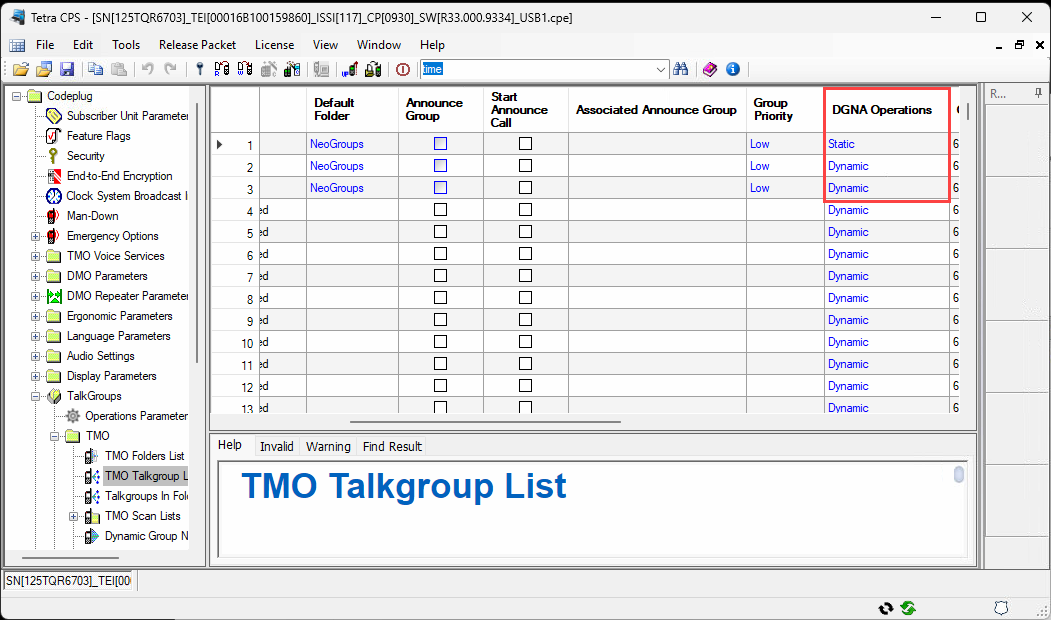
Task: Toggle Start Announce Call checkbox in row 2
Action: coord(525,166)
